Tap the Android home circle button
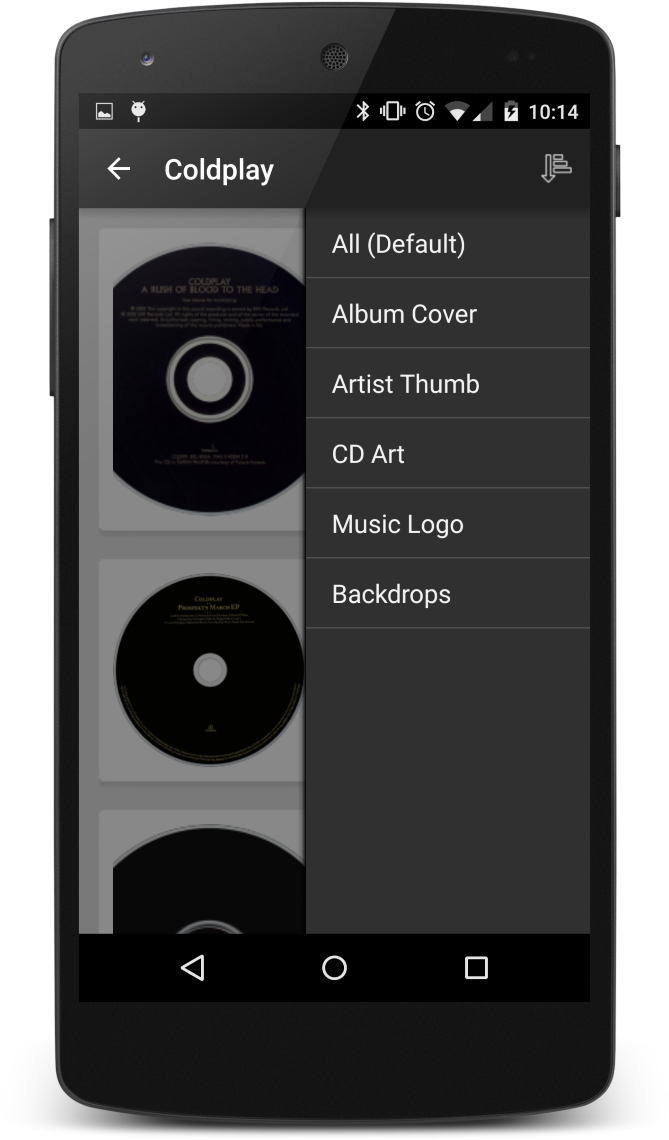Image resolution: width=669 pixels, height=1140 pixels. (x=334, y=968)
